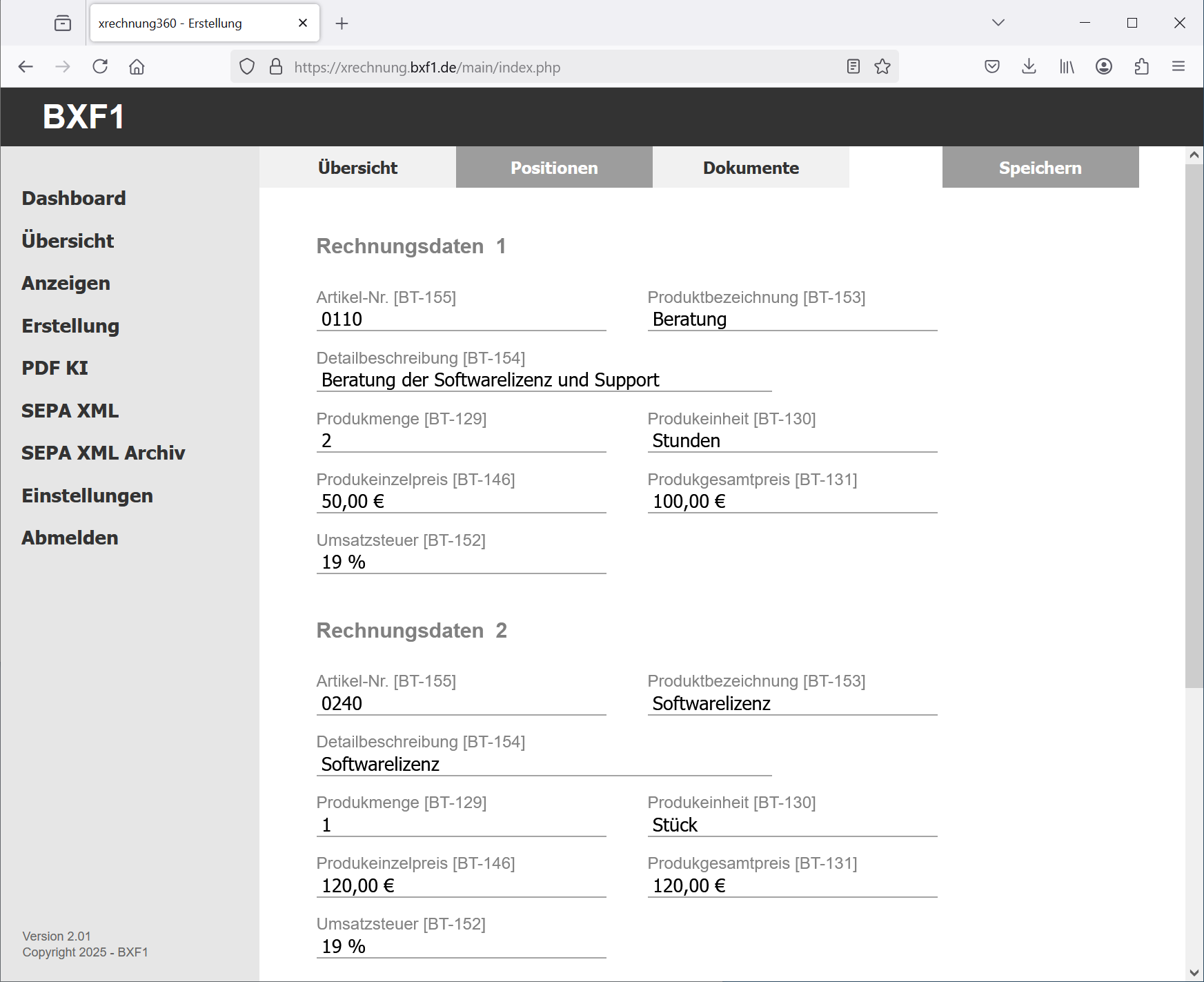
Task: Open the extensions puzzle icon
Action: tap(1141, 66)
